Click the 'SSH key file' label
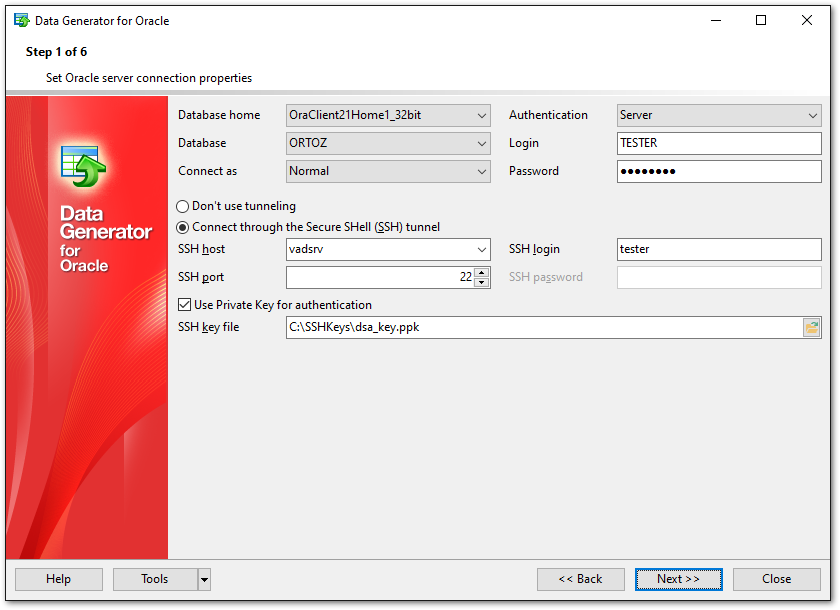 (208, 327)
